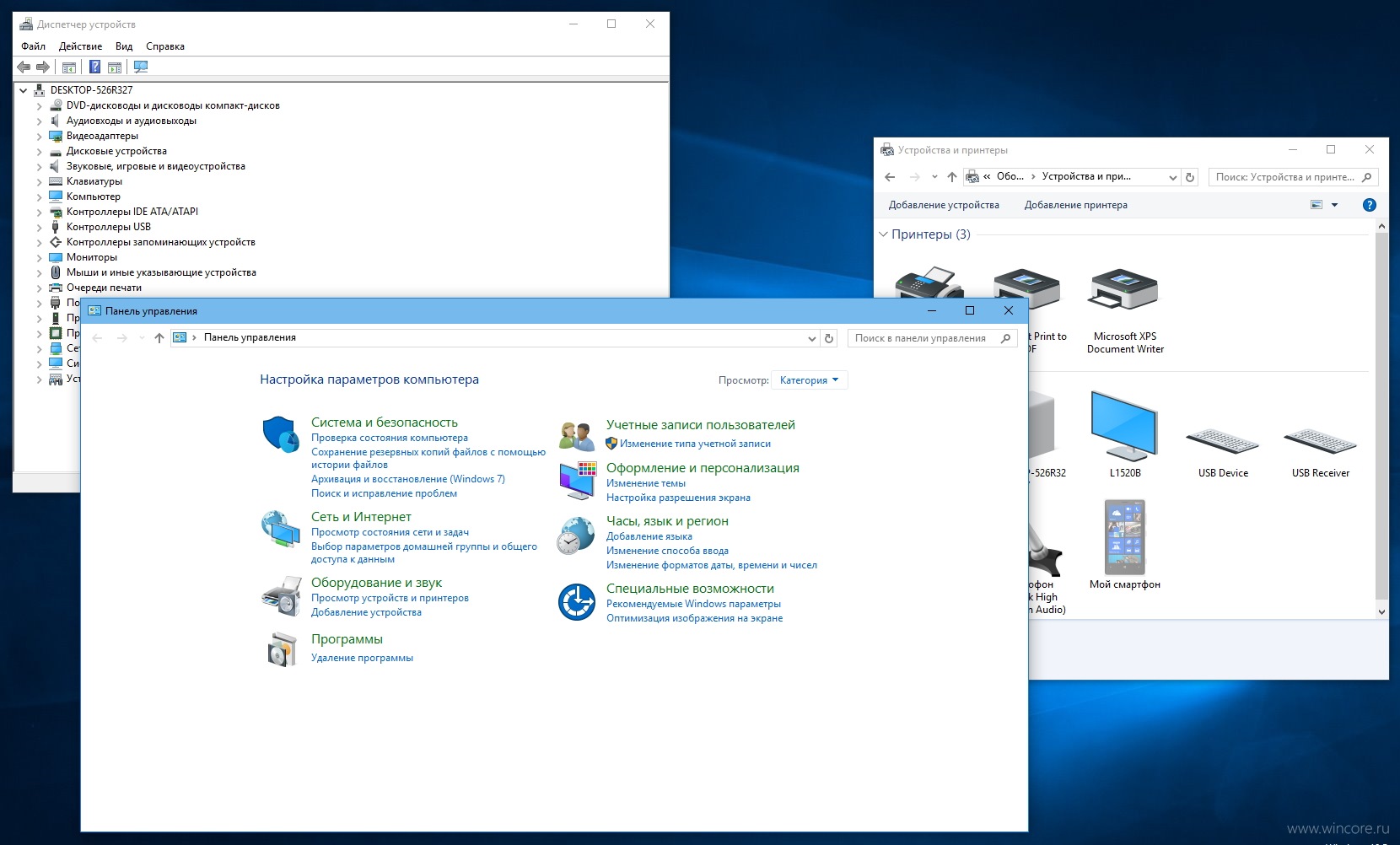Open Help icon in Device Manager toolbar
The image size is (1400, 845).
point(95,67)
